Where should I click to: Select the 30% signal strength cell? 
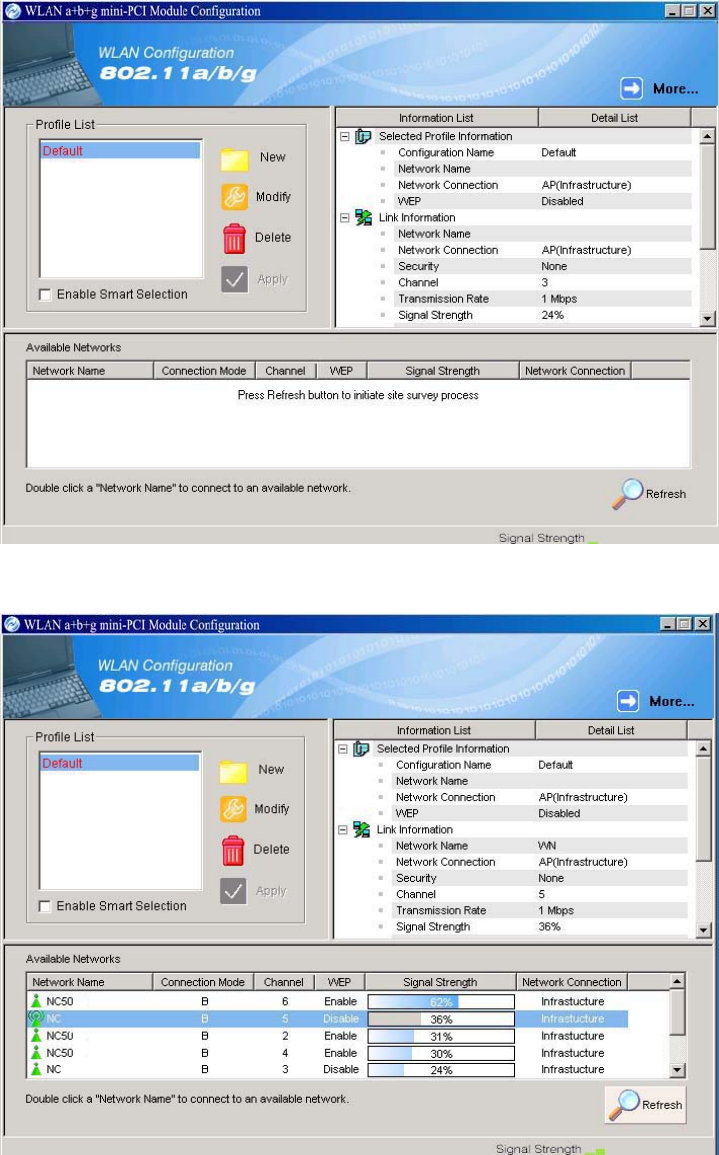[441, 1053]
